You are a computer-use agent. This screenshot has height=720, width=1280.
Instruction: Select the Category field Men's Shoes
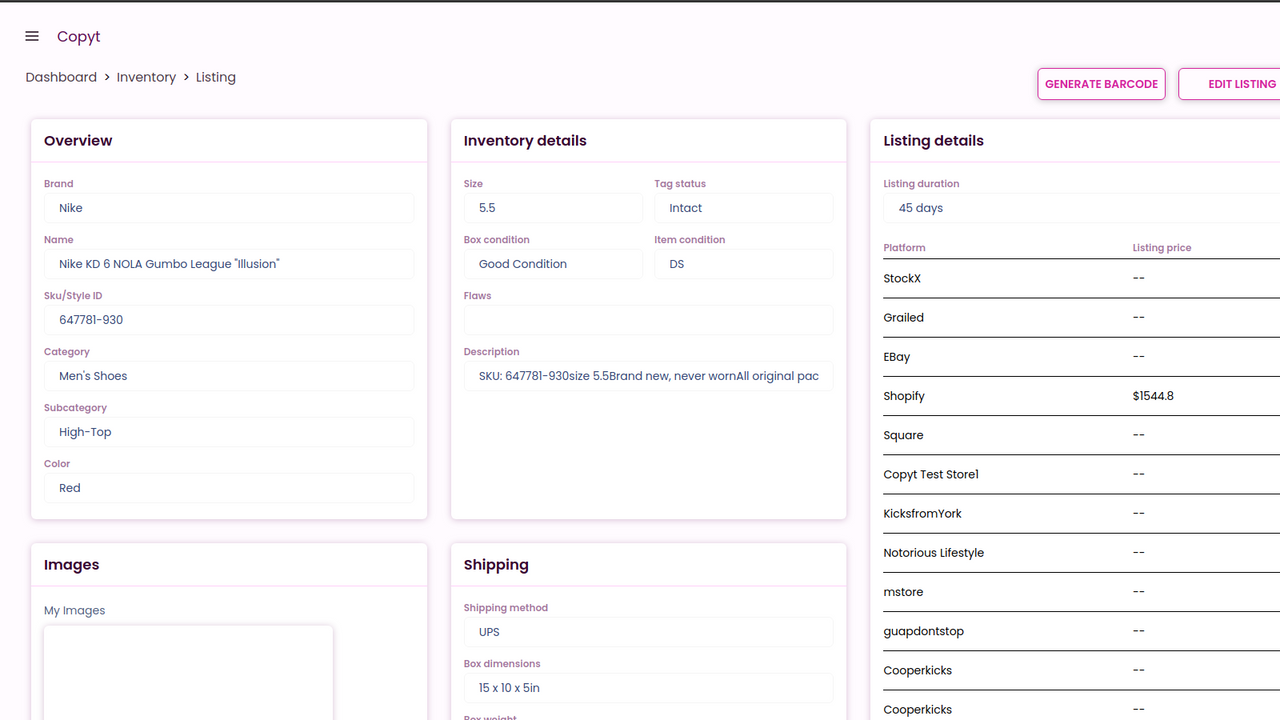pyautogui.click(x=229, y=376)
